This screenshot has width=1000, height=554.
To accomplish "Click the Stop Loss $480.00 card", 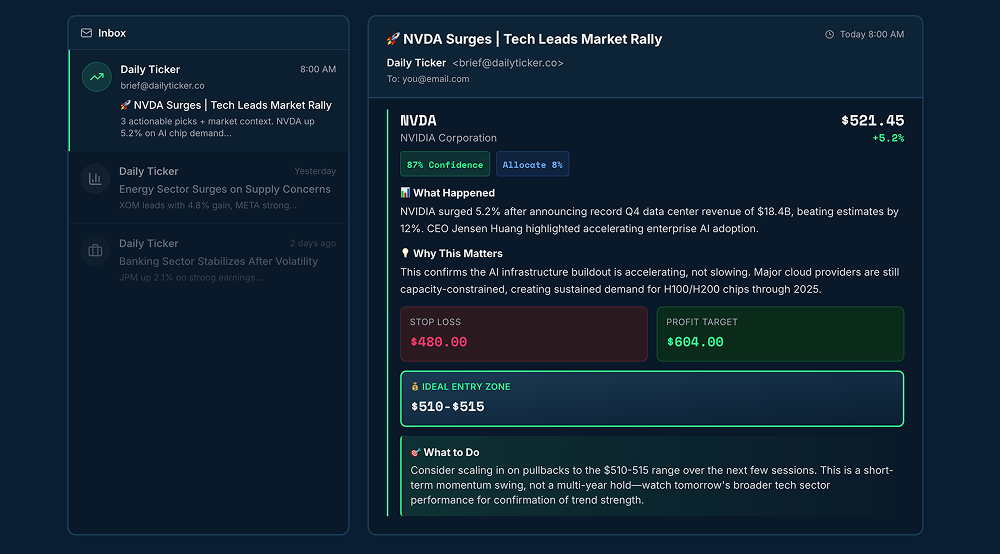I will click(x=524, y=334).
